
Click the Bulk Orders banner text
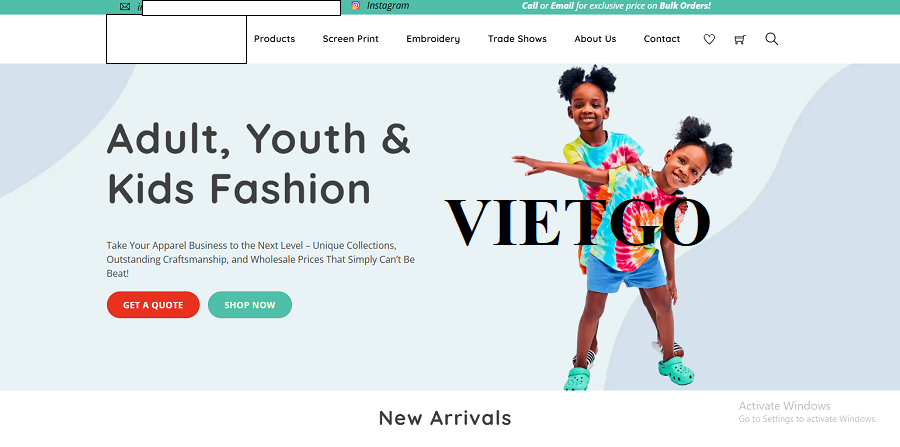point(685,6)
